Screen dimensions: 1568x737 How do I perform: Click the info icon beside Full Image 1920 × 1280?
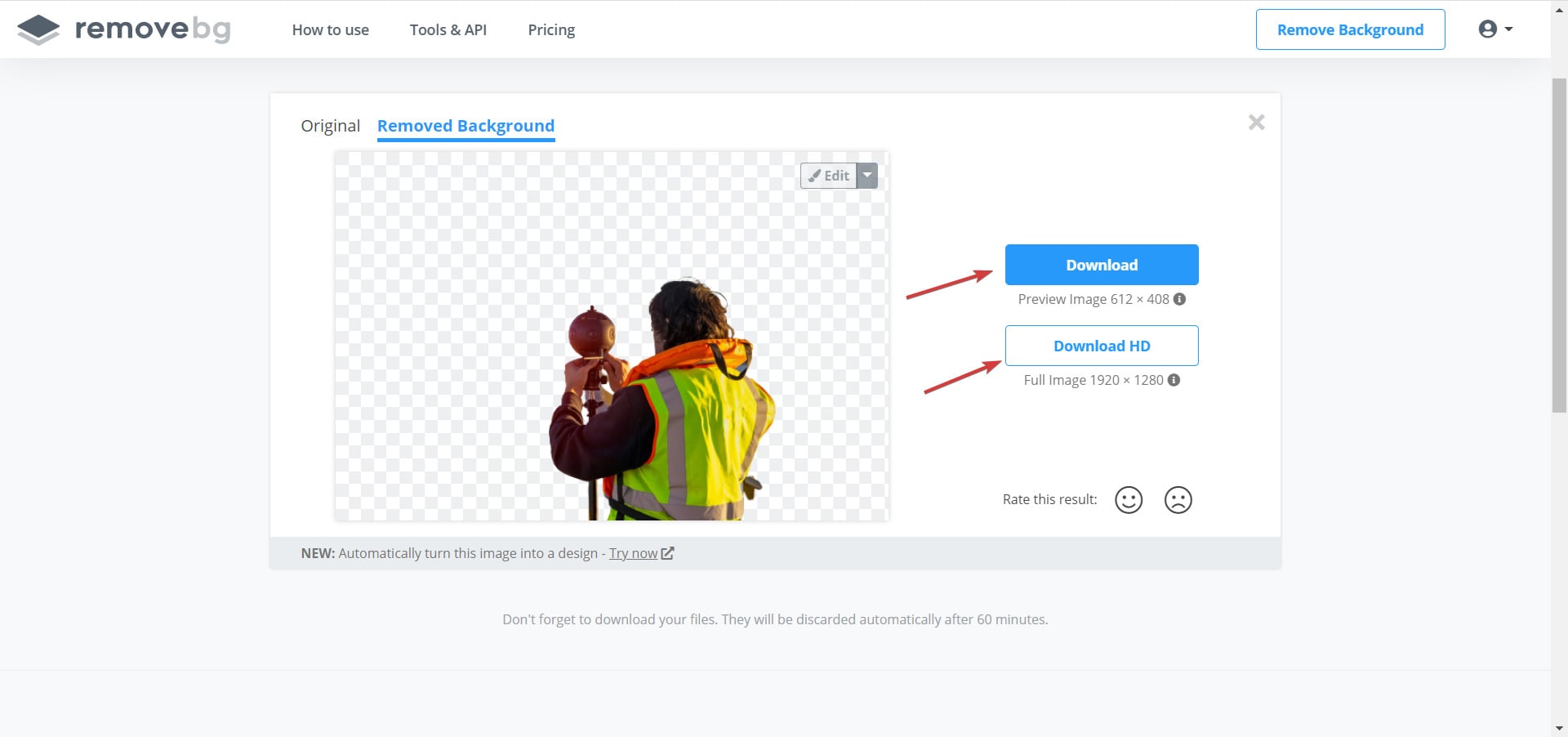click(1174, 380)
